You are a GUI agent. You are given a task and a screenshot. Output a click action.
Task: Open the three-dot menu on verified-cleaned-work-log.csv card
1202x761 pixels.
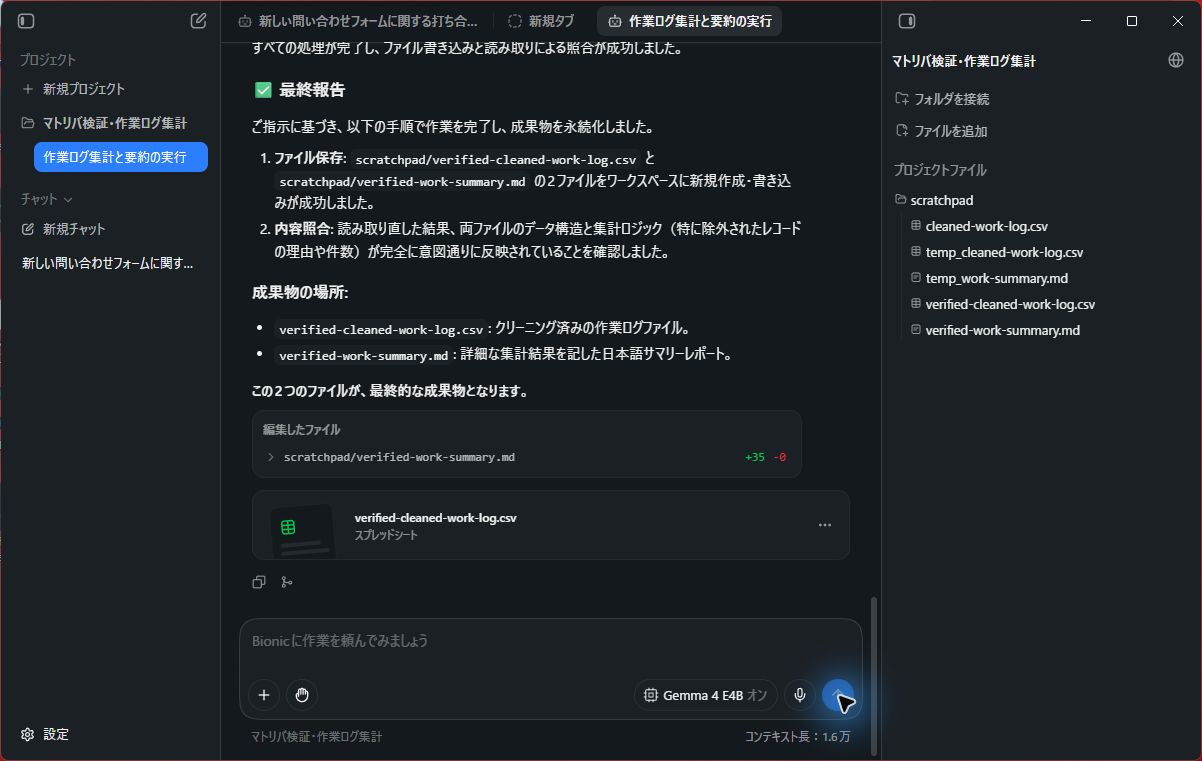click(825, 525)
